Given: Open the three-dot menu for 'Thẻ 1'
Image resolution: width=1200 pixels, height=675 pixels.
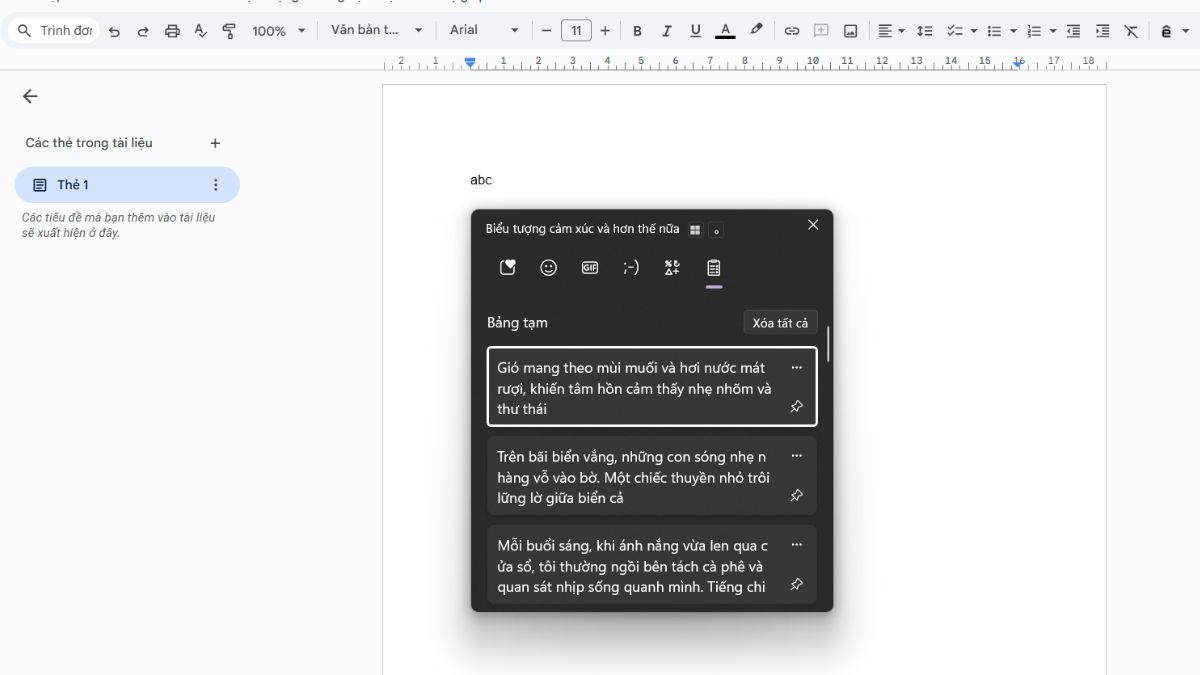Looking at the screenshot, I should point(215,185).
